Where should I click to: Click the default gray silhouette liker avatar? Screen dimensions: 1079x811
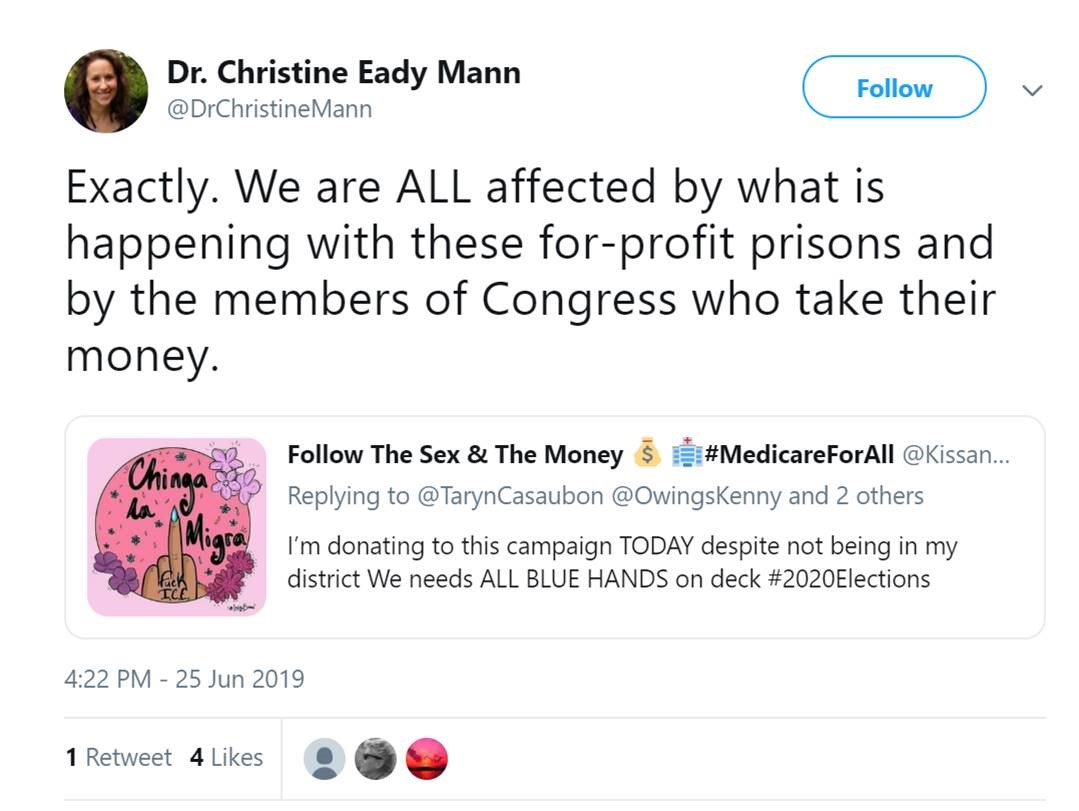click(325, 759)
